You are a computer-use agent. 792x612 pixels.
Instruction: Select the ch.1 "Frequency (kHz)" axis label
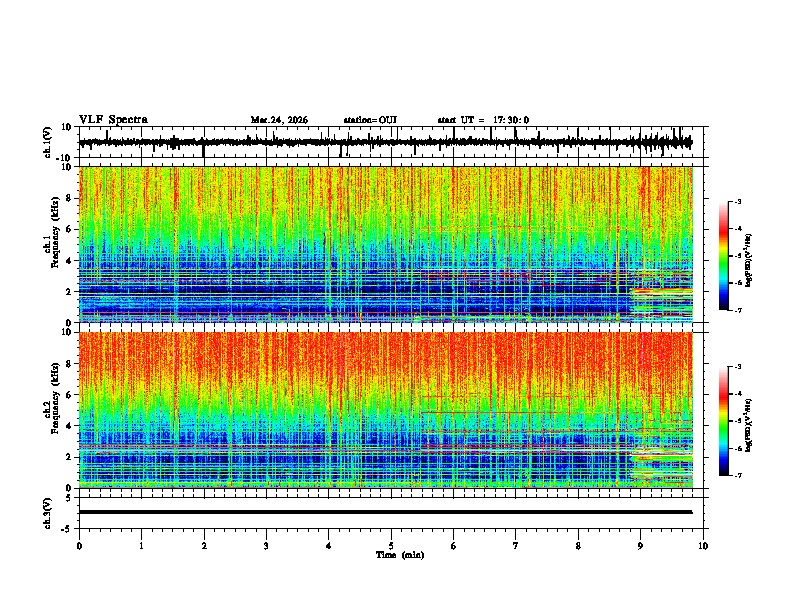tap(55, 232)
